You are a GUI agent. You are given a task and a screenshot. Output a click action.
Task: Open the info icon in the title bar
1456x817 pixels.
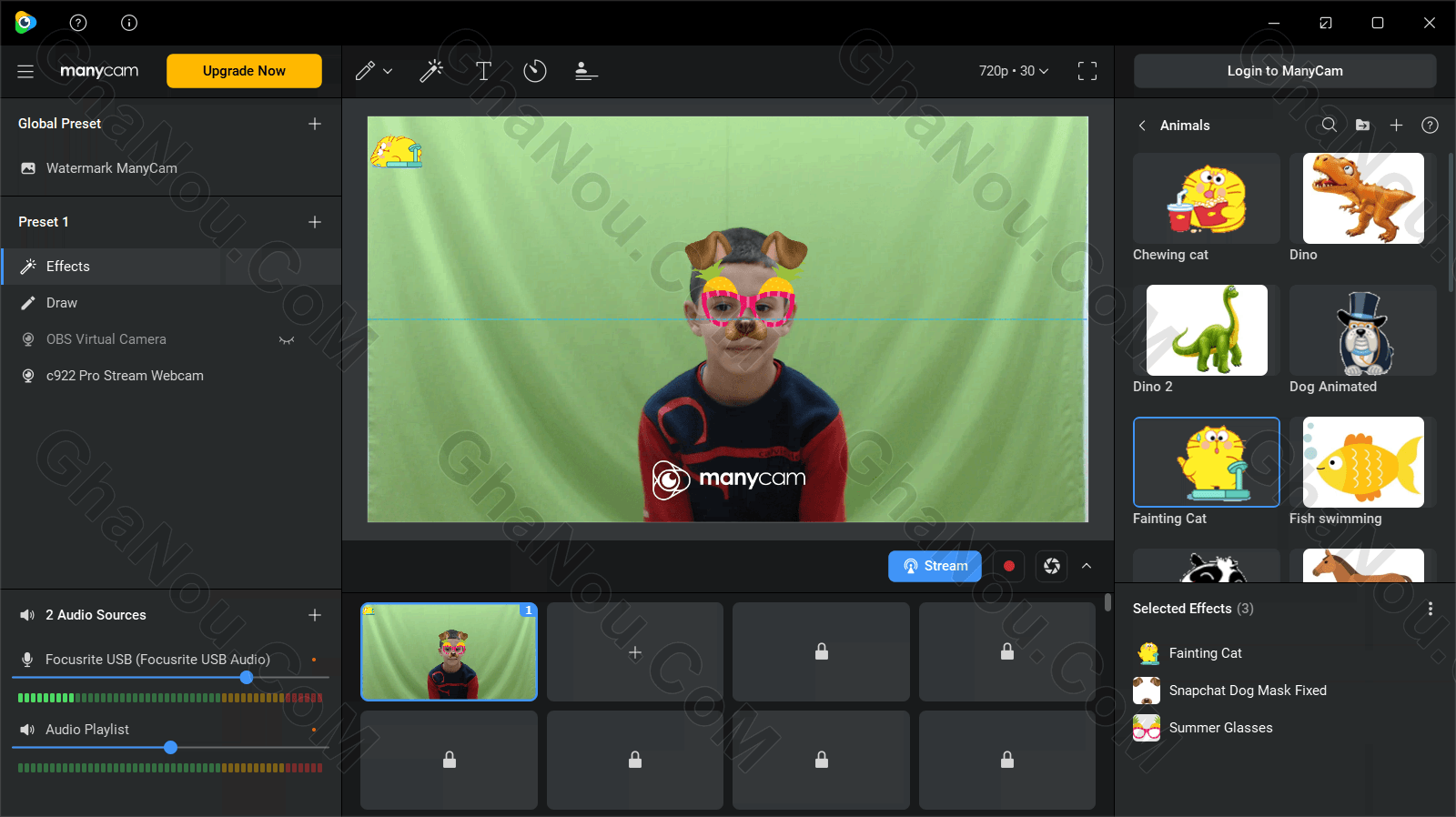(x=129, y=23)
